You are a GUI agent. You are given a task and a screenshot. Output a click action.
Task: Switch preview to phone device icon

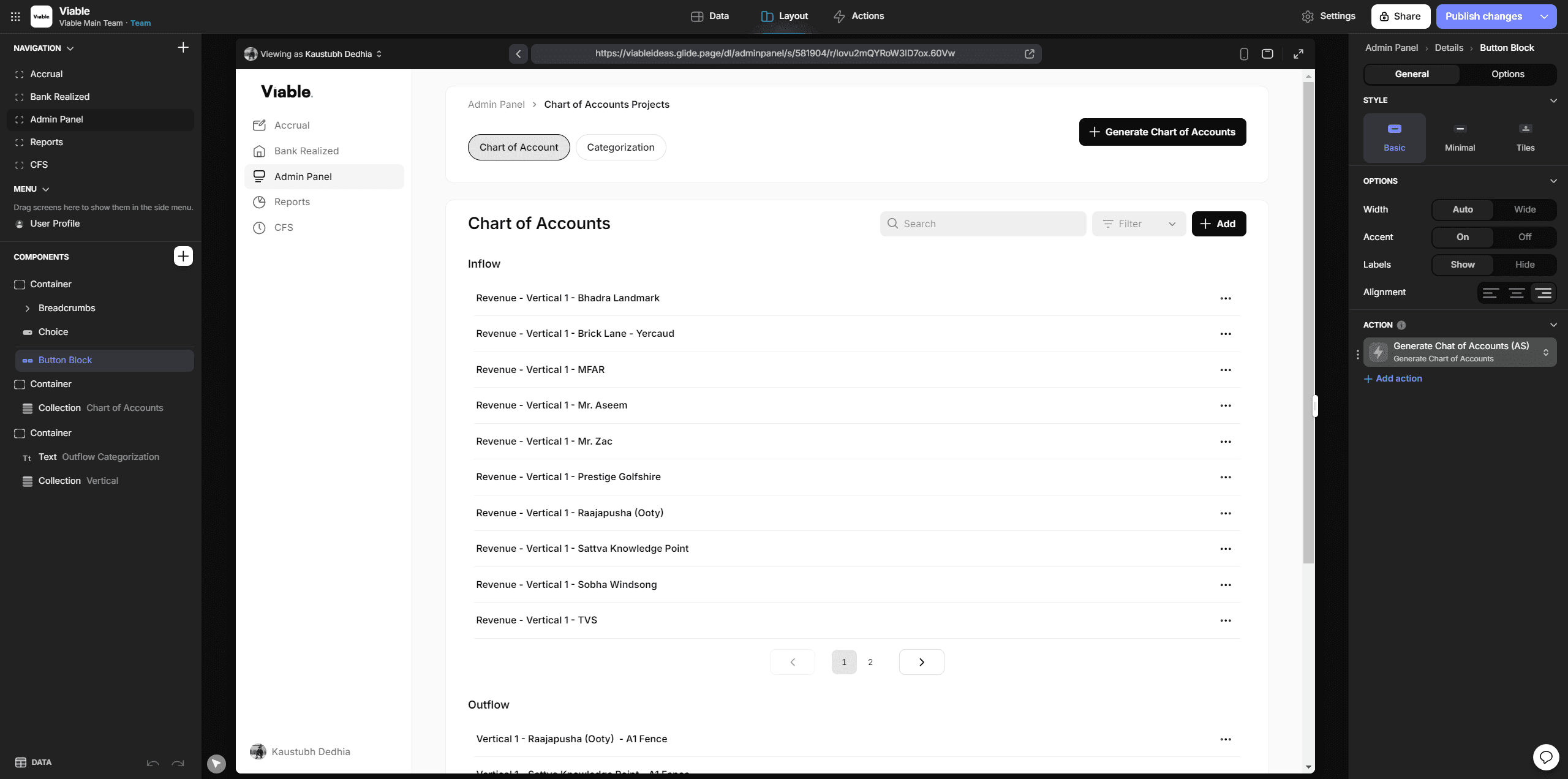pos(1243,54)
